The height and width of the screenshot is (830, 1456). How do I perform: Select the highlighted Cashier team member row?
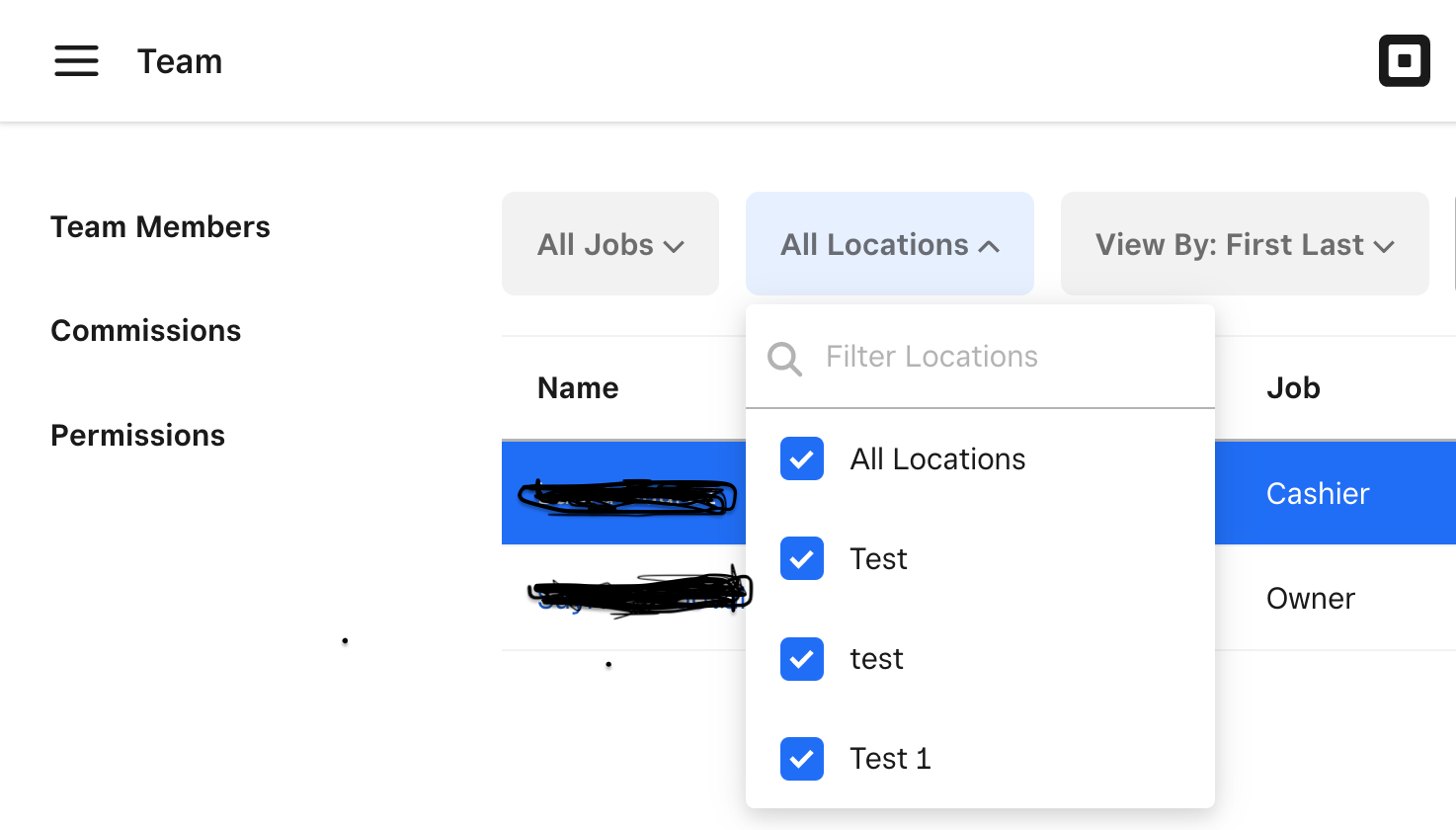pyautogui.click(x=1318, y=493)
